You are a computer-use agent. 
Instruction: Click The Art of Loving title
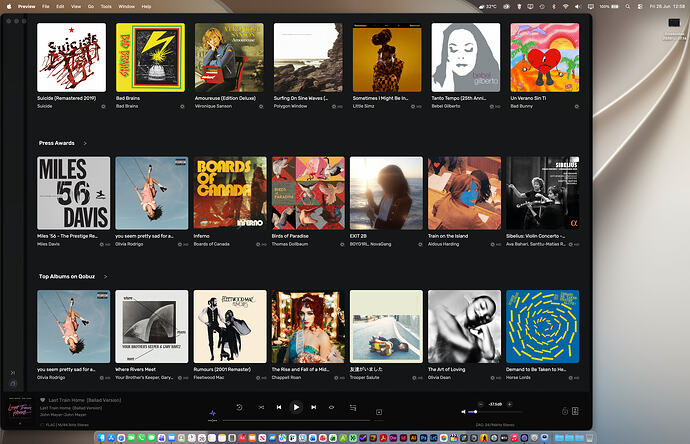(x=446, y=370)
